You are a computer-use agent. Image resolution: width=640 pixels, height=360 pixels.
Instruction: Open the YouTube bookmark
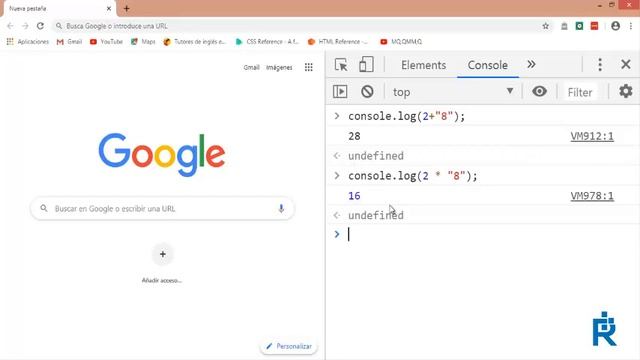point(106,42)
